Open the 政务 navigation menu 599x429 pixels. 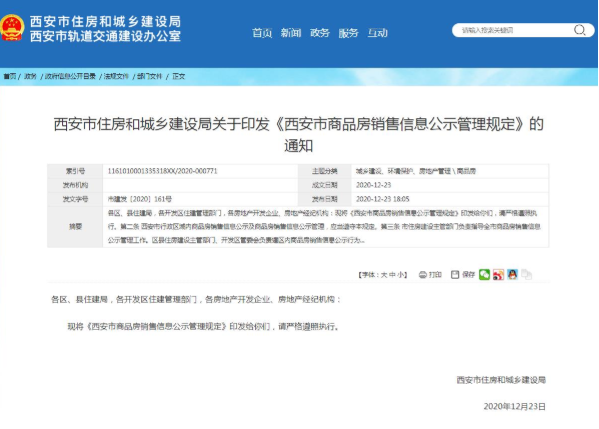pos(320,33)
